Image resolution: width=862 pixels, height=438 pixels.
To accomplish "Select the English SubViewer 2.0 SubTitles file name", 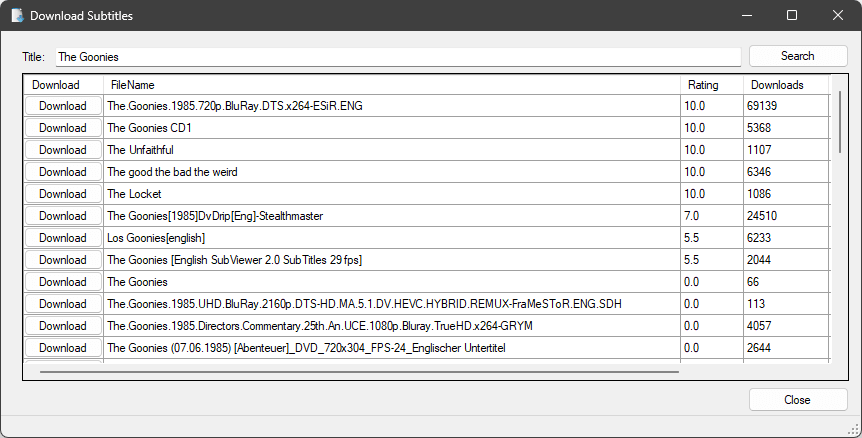I will pyautogui.click(x=235, y=260).
